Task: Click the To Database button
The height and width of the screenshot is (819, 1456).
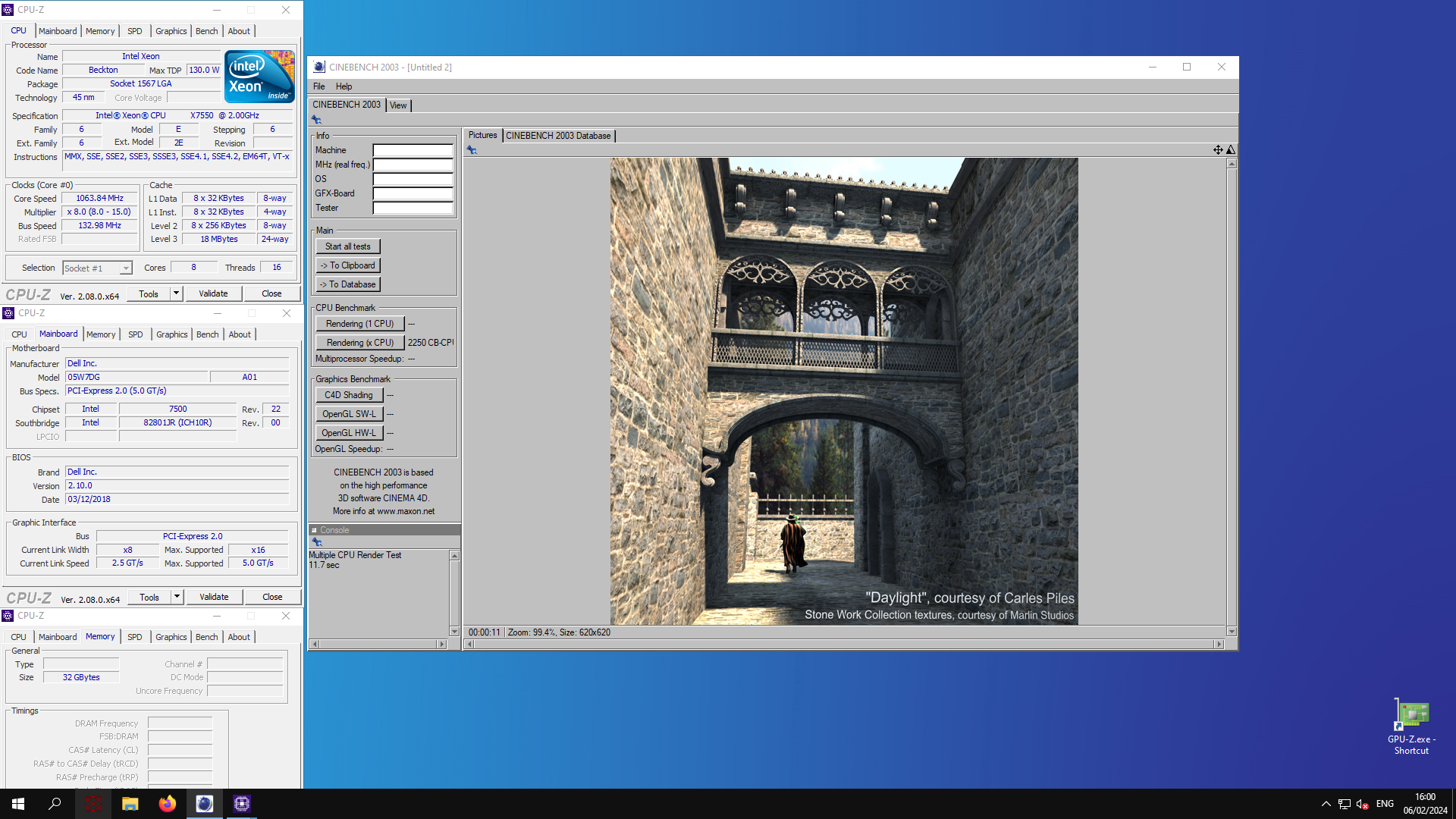Action: [x=348, y=284]
